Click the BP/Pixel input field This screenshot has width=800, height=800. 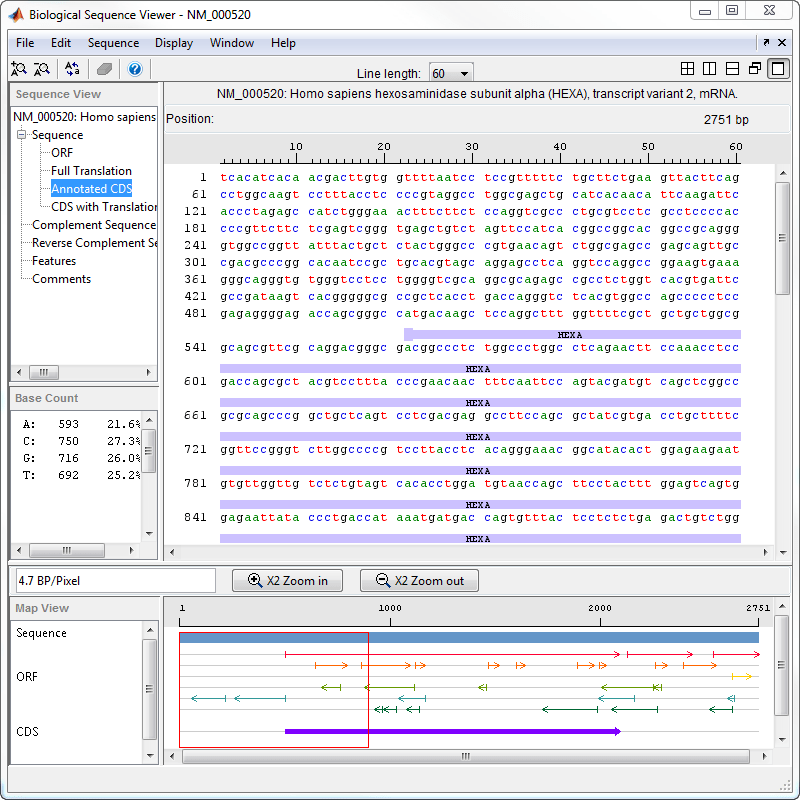pos(116,581)
